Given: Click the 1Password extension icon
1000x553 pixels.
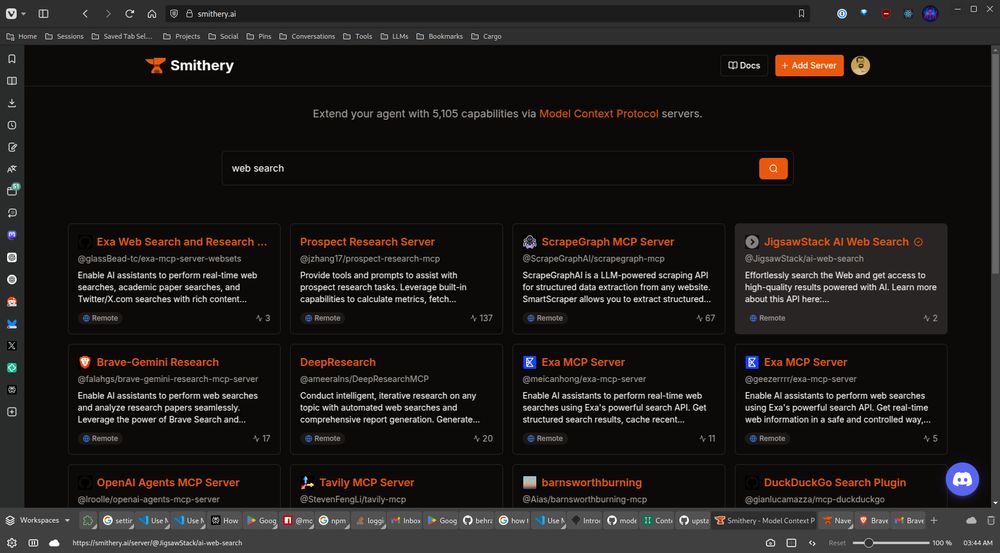Looking at the screenshot, I should (842, 13).
